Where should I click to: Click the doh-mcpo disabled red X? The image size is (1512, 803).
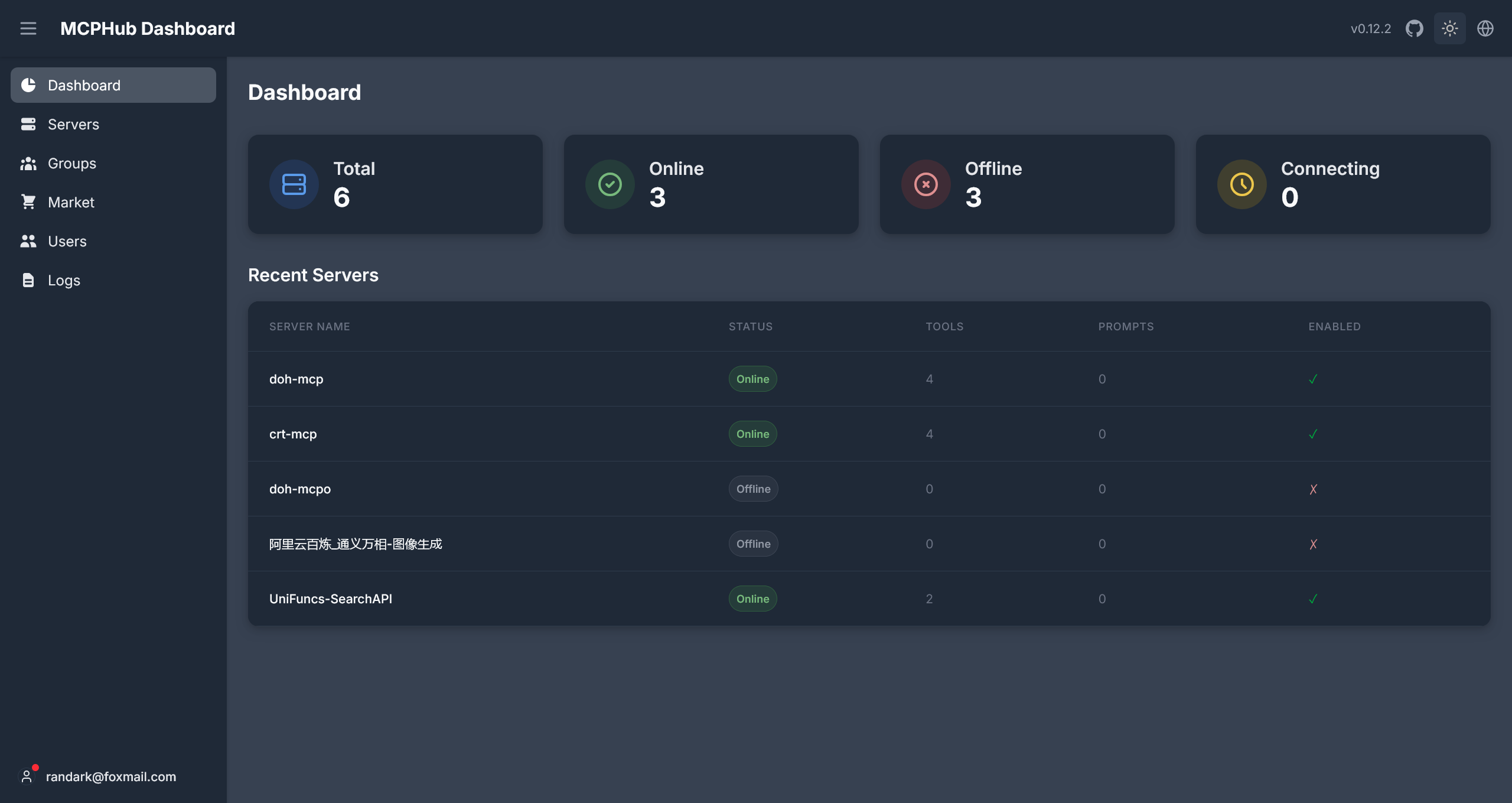pyautogui.click(x=1313, y=489)
